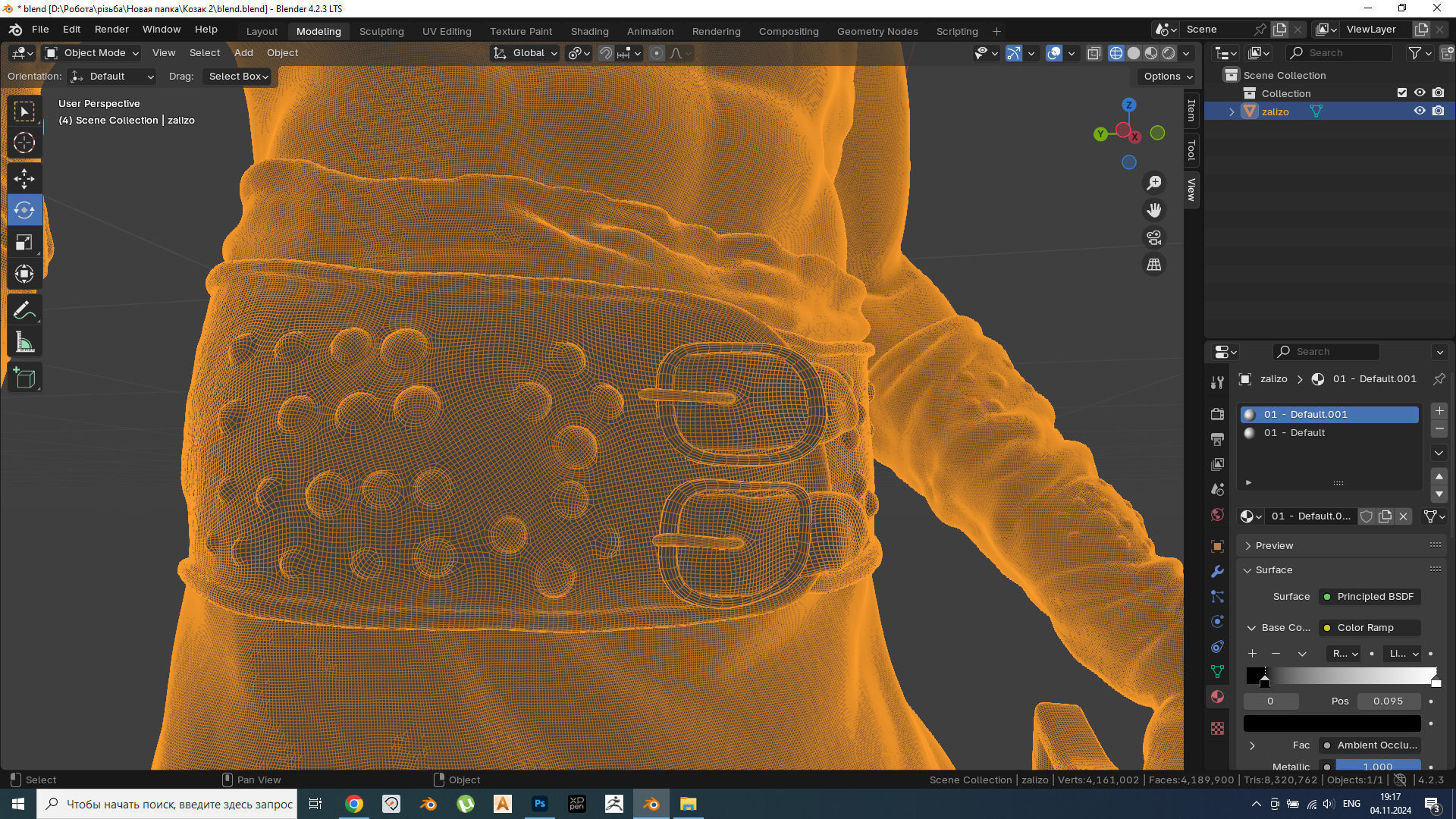This screenshot has width=1456, height=819.
Task: Activate the Annotate pencil tool
Action: pyautogui.click(x=24, y=310)
